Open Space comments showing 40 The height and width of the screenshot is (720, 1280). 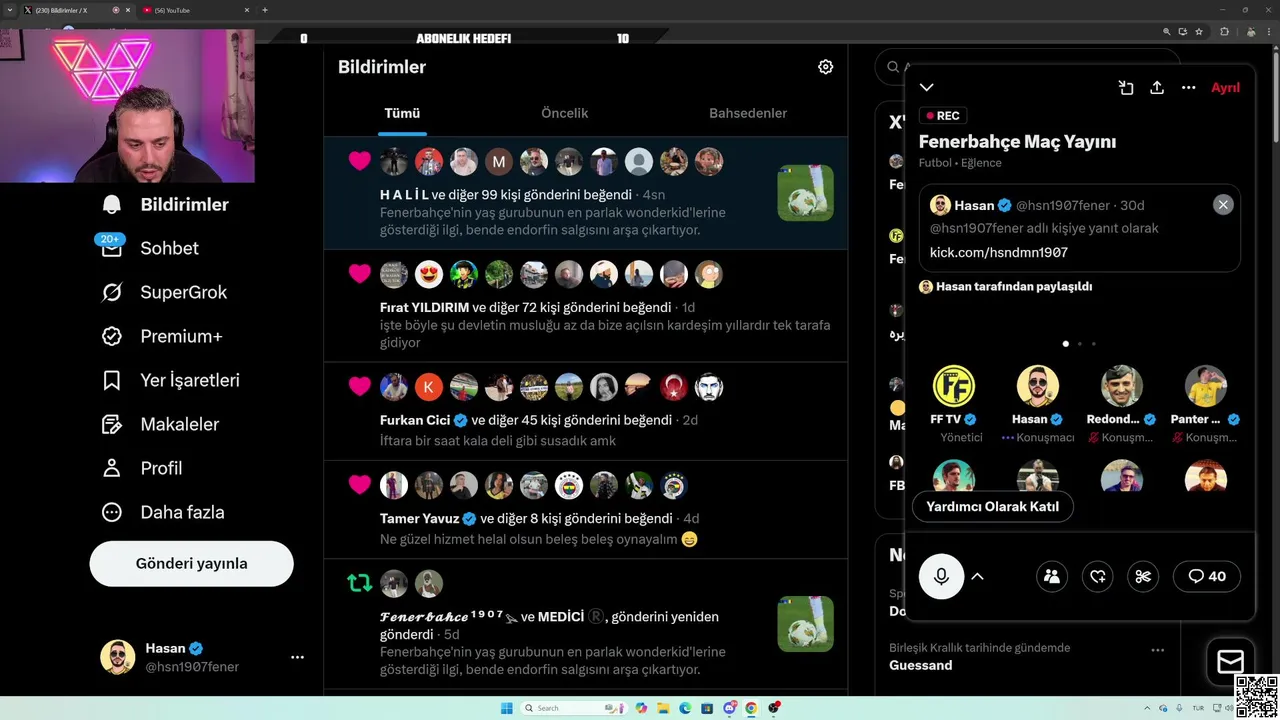[x=1207, y=576]
